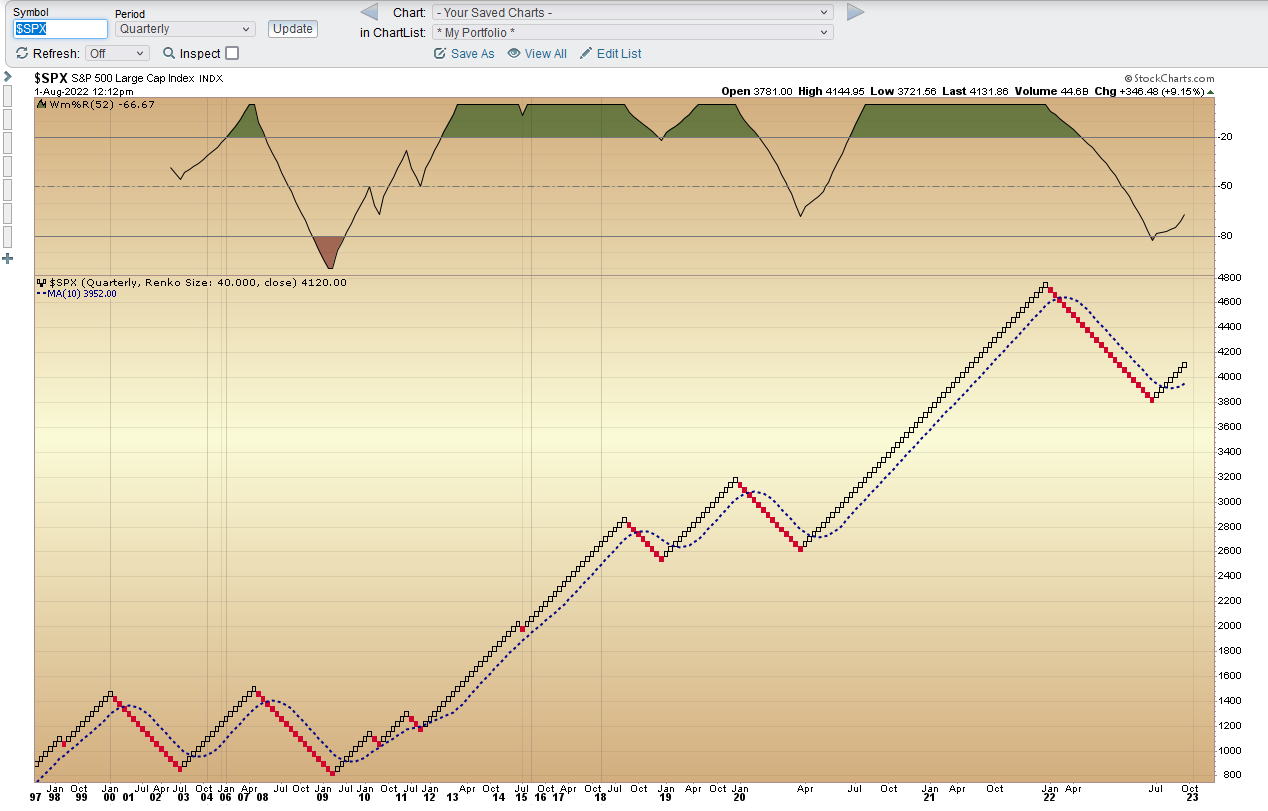Click the View All link

tap(545, 54)
